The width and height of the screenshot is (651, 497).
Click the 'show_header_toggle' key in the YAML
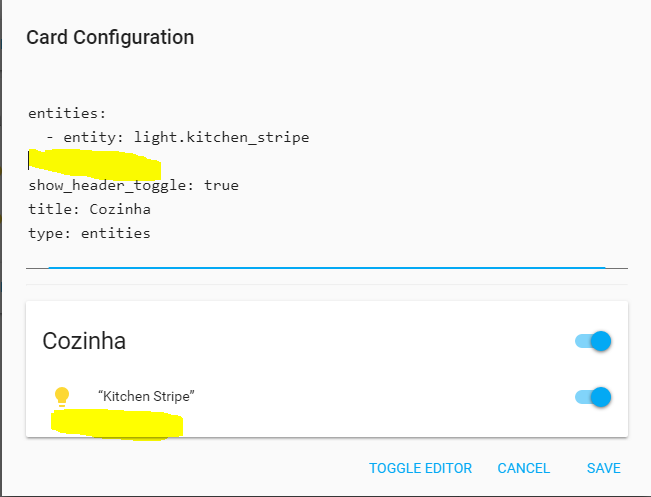(107, 185)
